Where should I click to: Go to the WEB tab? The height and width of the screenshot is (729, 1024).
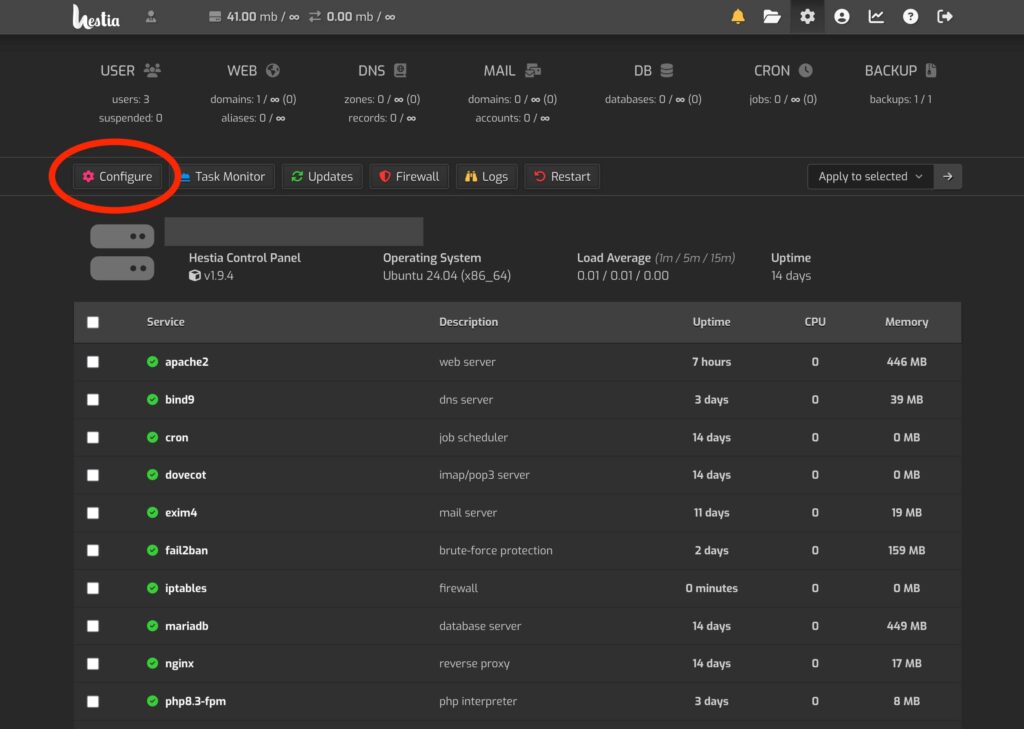253,71
